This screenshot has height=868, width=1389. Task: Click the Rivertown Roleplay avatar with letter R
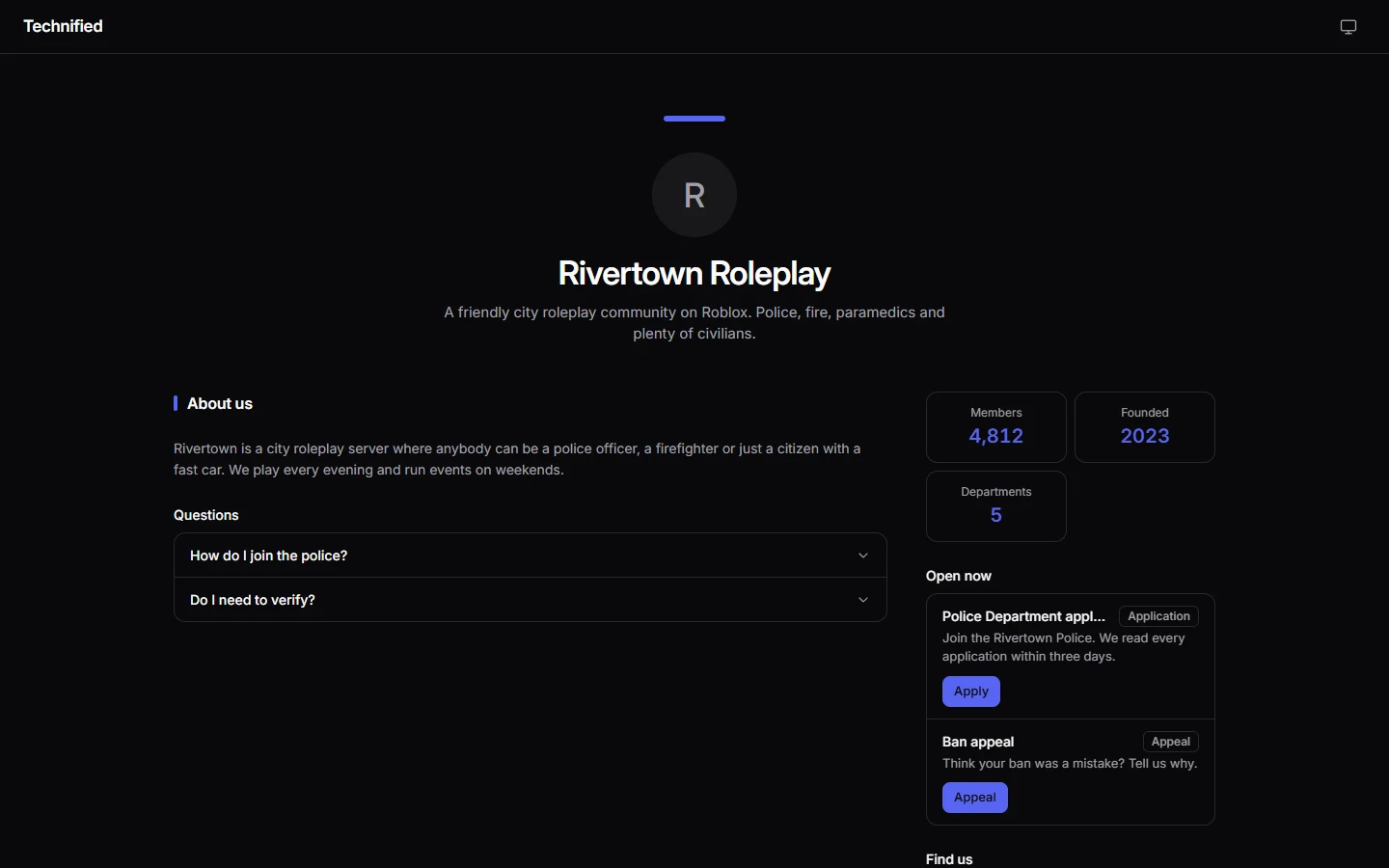click(694, 195)
